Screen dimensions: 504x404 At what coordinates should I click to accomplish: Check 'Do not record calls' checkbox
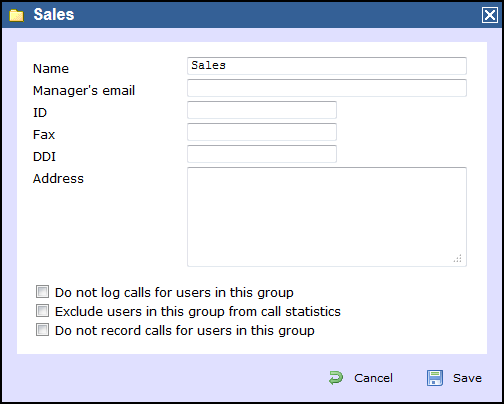click(x=42, y=330)
